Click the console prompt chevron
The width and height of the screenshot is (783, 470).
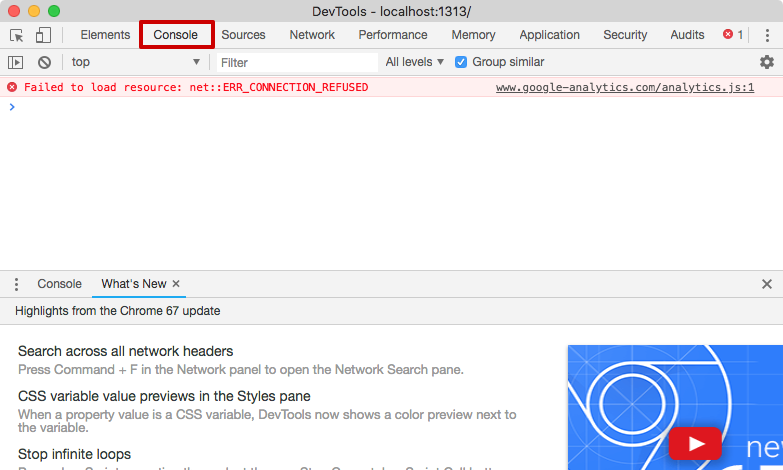click(x=12, y=107)
